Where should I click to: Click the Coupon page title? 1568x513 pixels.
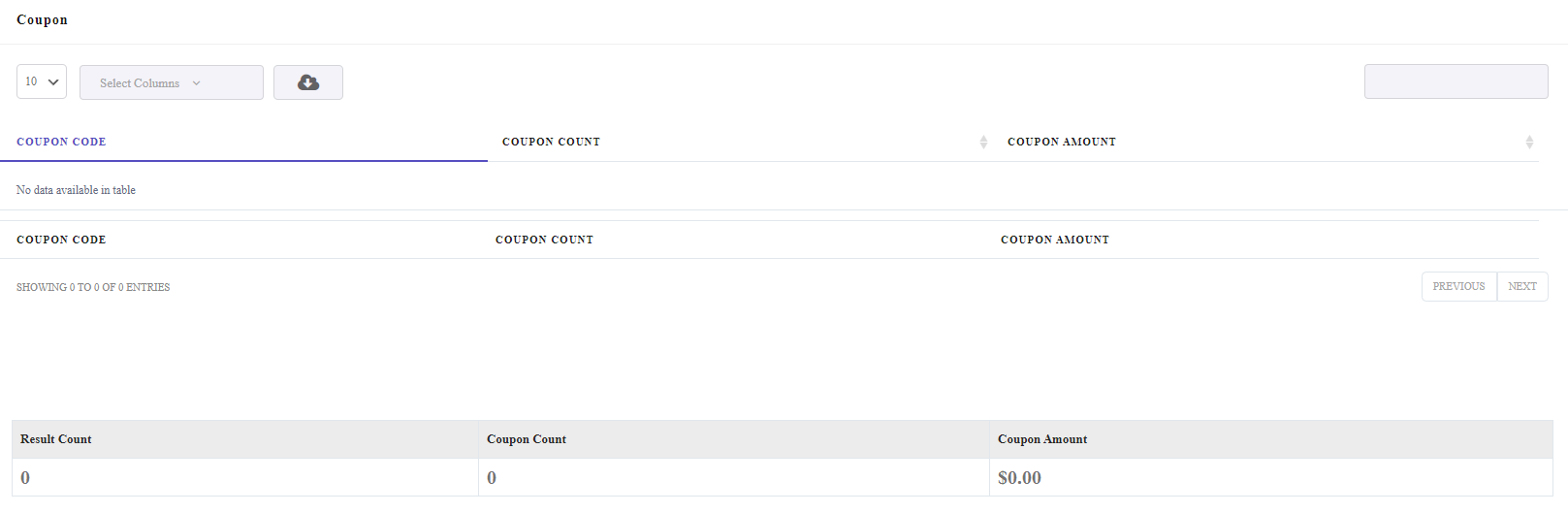pyautogui.click(x=42, y=19)
